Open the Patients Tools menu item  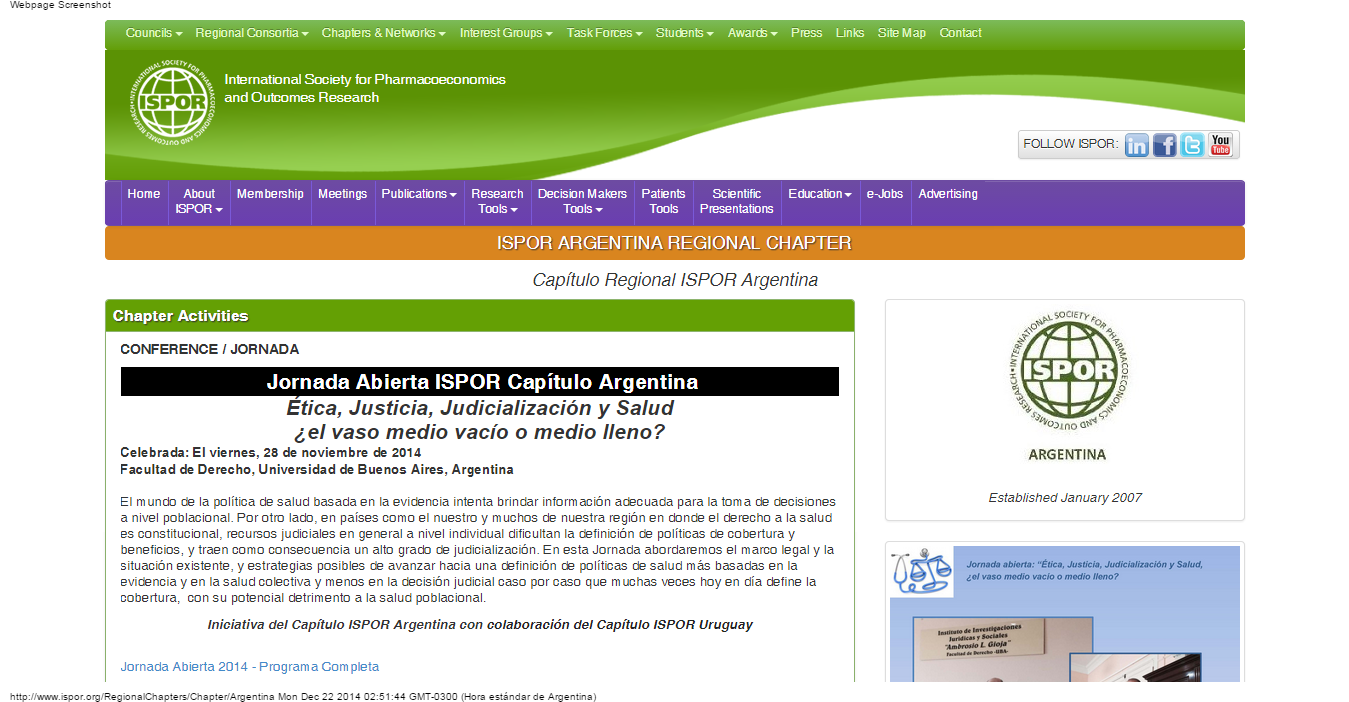click(x=664, y=202)
